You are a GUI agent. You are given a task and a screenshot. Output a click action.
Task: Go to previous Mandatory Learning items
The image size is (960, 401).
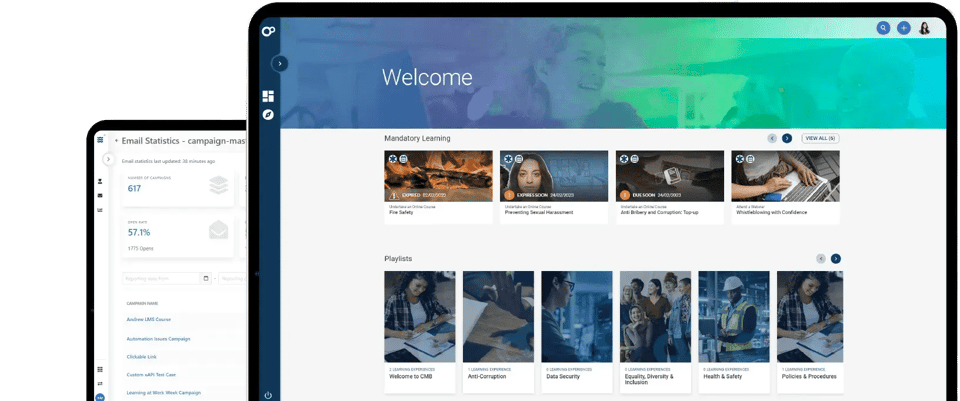pos(772,138)
